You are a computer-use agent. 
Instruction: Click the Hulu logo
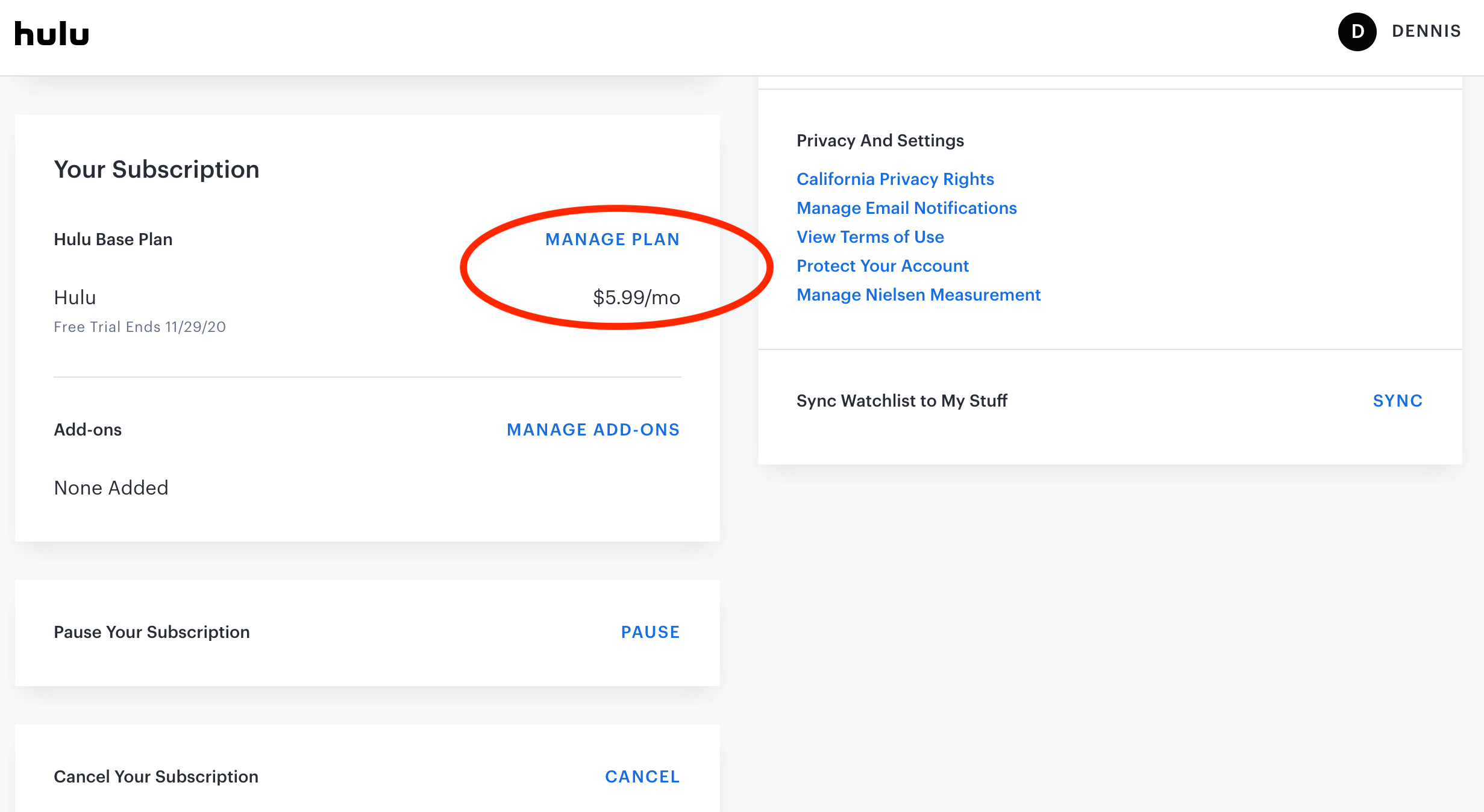click(52, 34)
